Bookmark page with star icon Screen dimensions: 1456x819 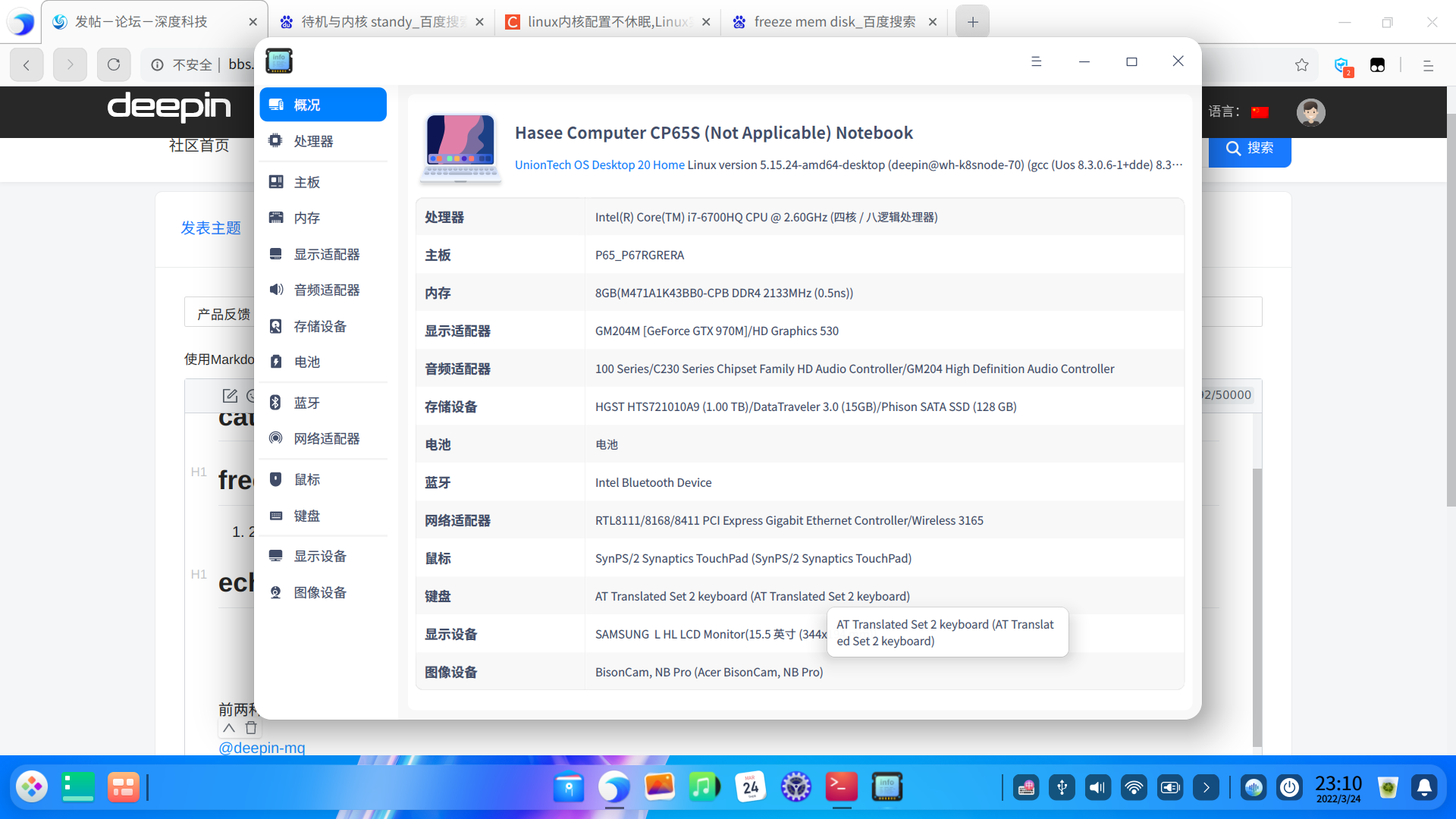[x=1301, y=65]
